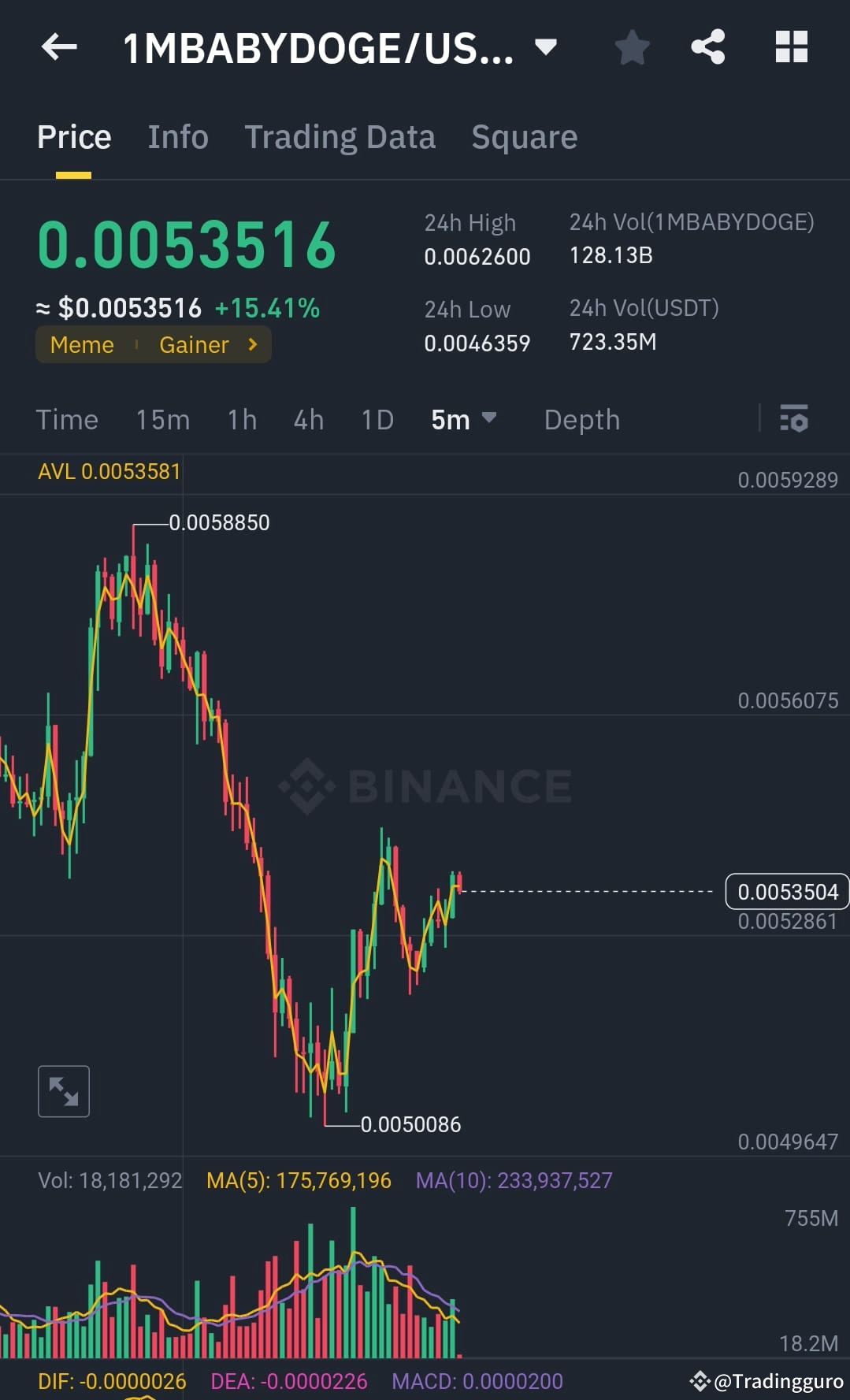Favorite the 1MBABYDOGE/USDT pair via star icon

pos(631,47)
